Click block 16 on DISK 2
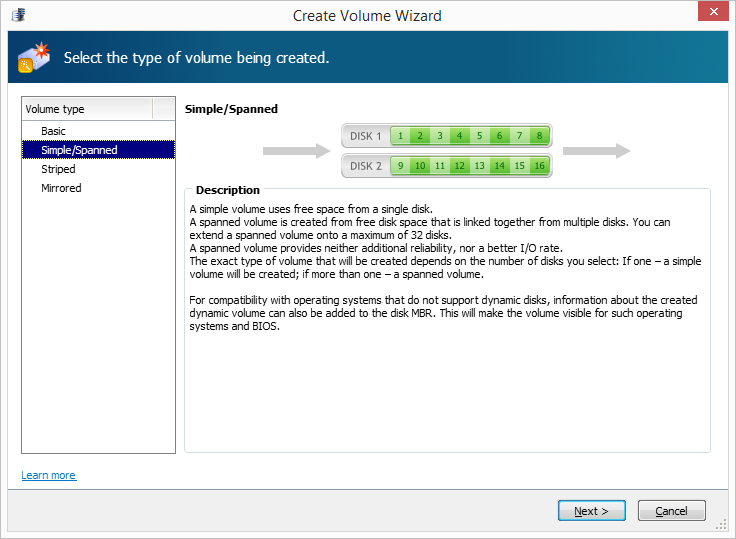The height and width of the screenshot is (539, 736). point(540,166)
